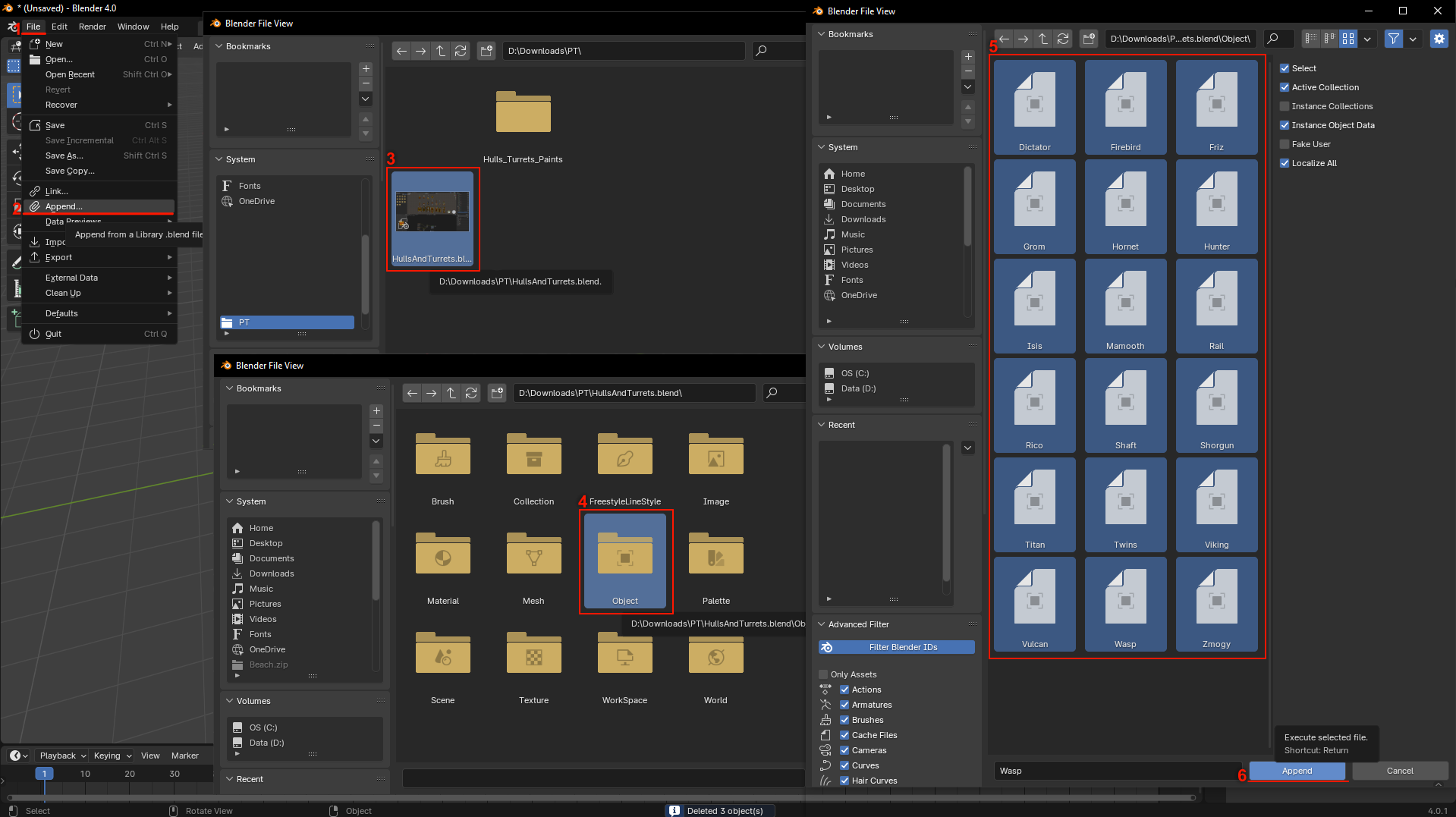This screenshot has width=1456, height=817.
Task: Open the Mesh datablock folder
Action: click(x=534, y=564)
